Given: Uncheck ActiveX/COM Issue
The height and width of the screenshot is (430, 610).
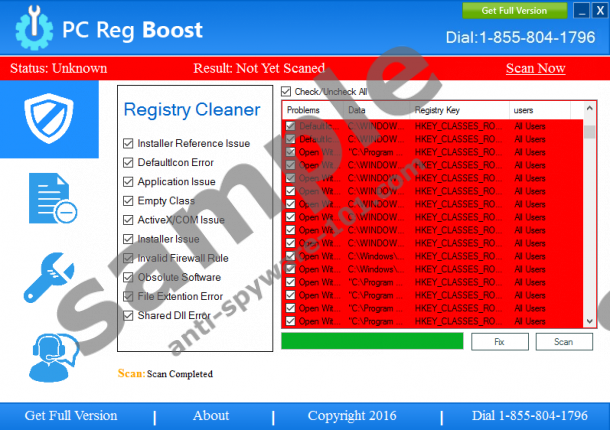Looking at the screenshot, I should click(128, 220).
